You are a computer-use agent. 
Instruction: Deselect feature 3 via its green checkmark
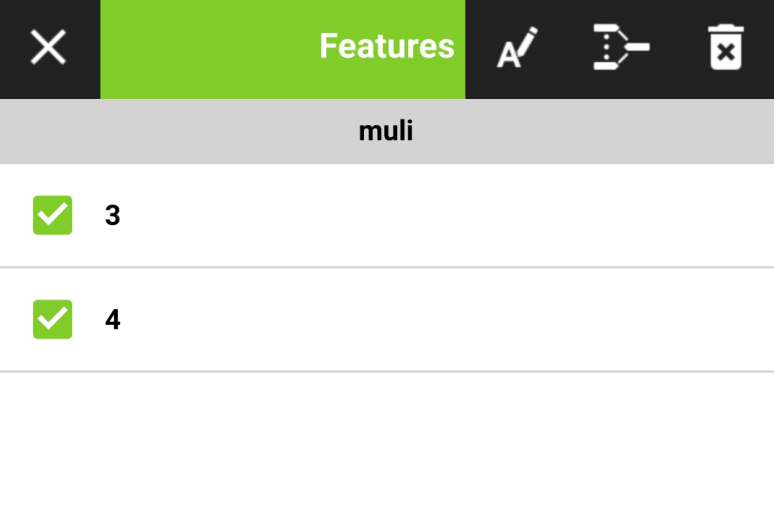pyautogui.click(x=53, y=215)
